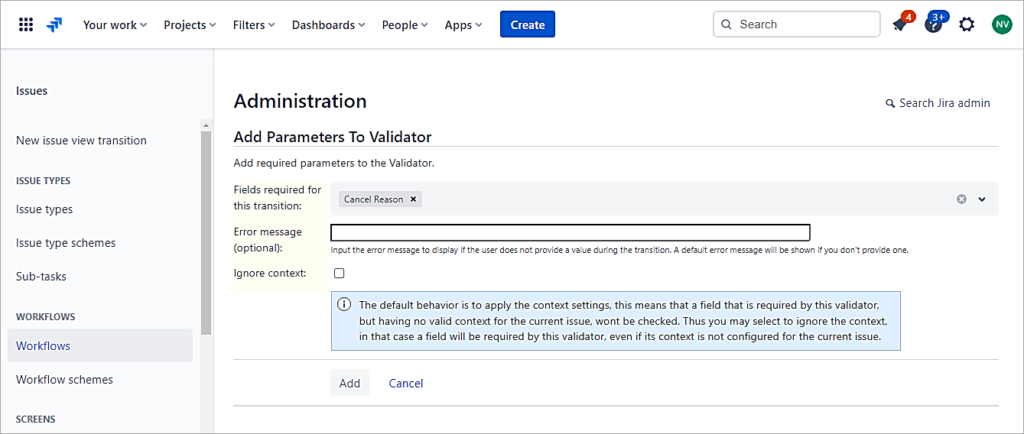Click Search Jira admin
The width and height of the screenshot is (1024, 434).
(938, 103)
